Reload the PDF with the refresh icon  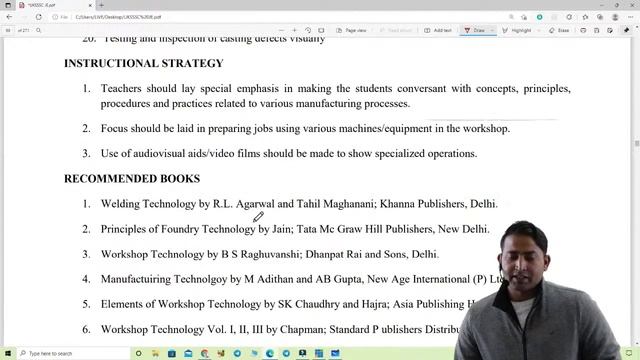pyautogui.click(x=39, y=17)
